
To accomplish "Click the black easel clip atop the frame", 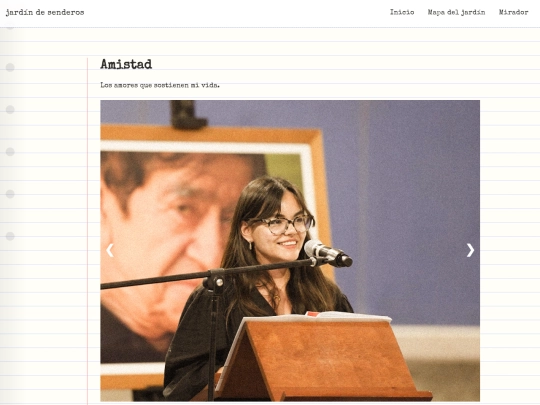I will coord(188,115).
